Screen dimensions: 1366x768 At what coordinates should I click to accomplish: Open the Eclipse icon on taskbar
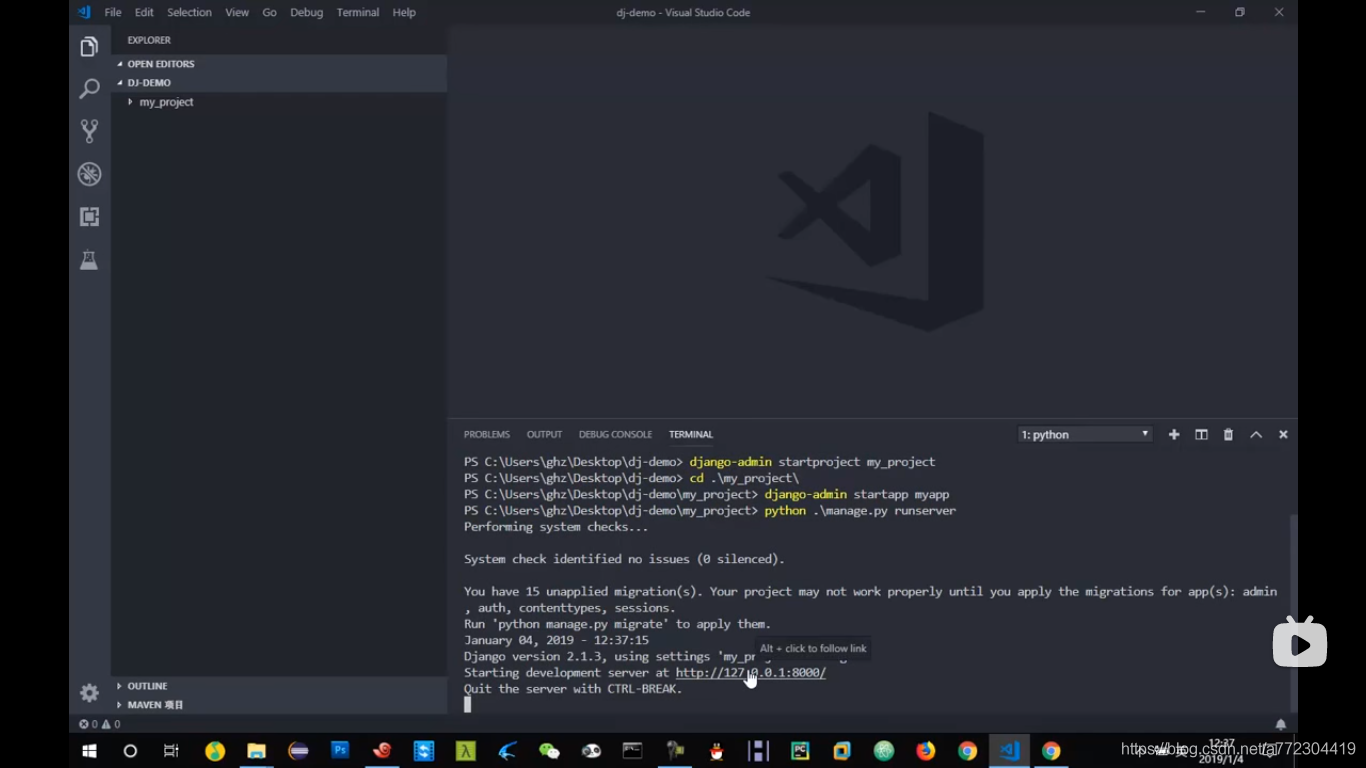pos(298,751)
